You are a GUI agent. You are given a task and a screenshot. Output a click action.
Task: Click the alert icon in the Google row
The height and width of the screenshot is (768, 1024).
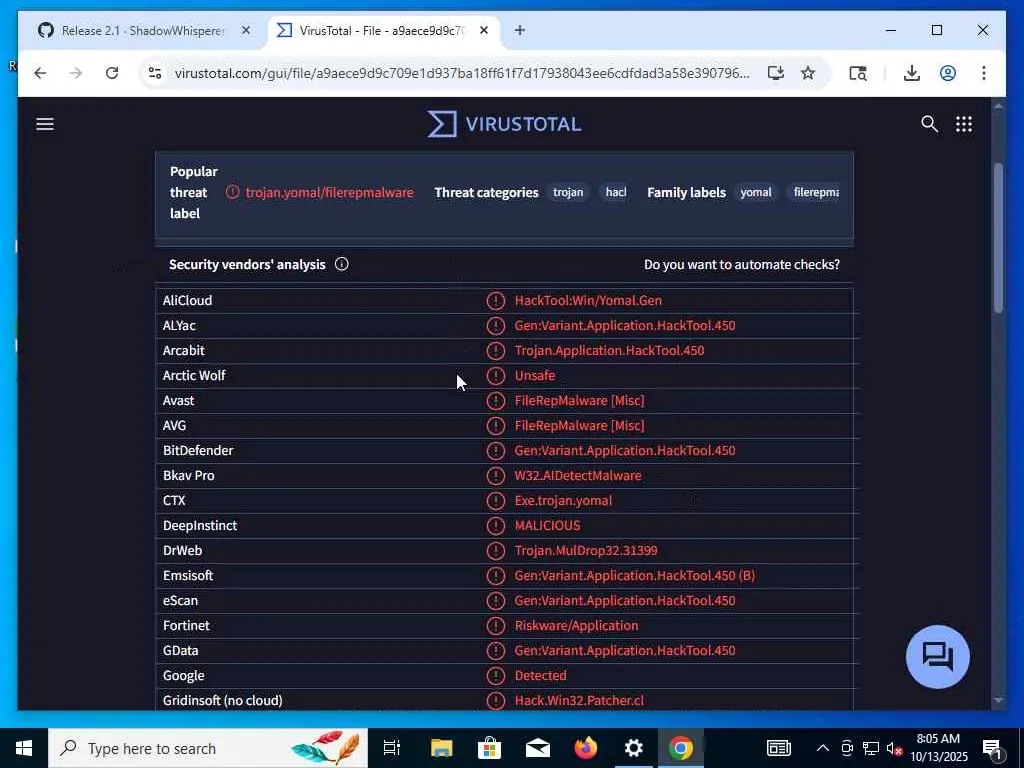[496, 675]
